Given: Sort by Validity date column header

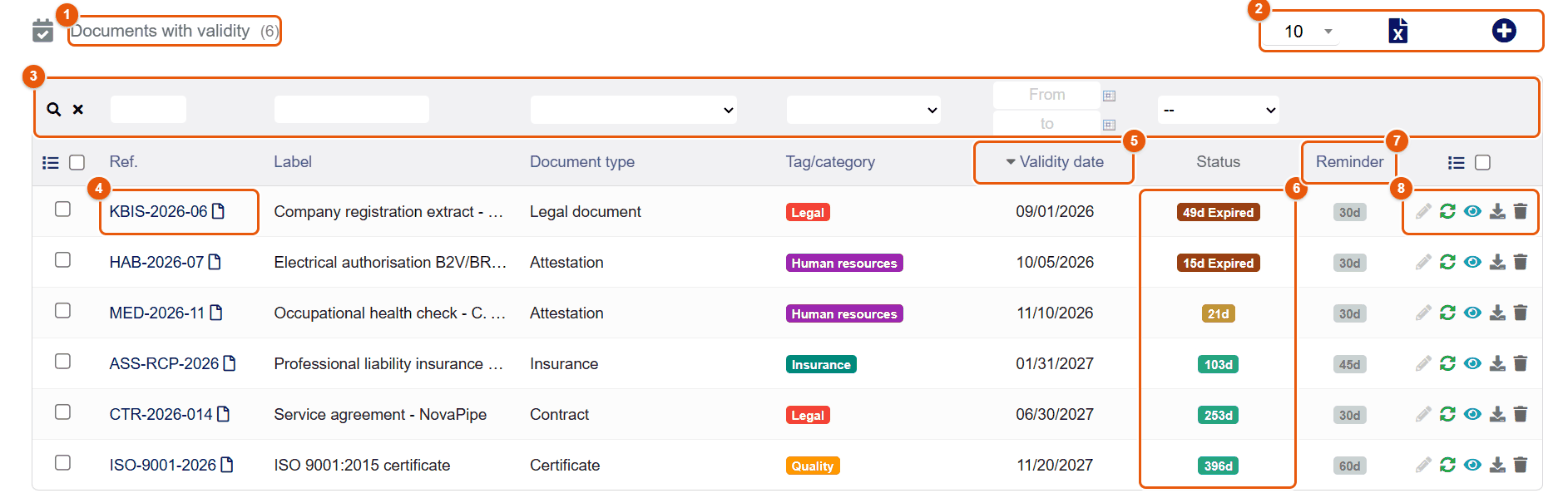Looking at the screenshot, I should coord(1061,162).
